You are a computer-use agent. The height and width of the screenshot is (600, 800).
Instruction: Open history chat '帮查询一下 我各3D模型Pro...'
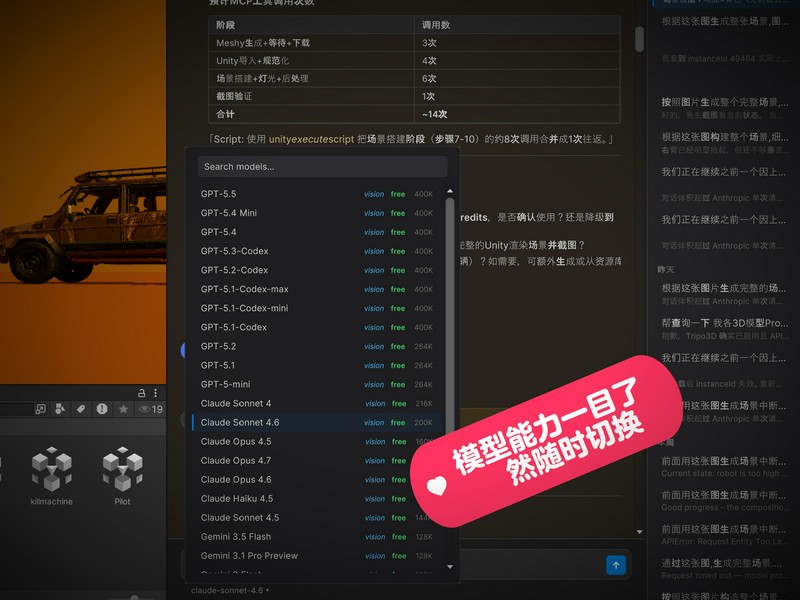tap(724, 329)
